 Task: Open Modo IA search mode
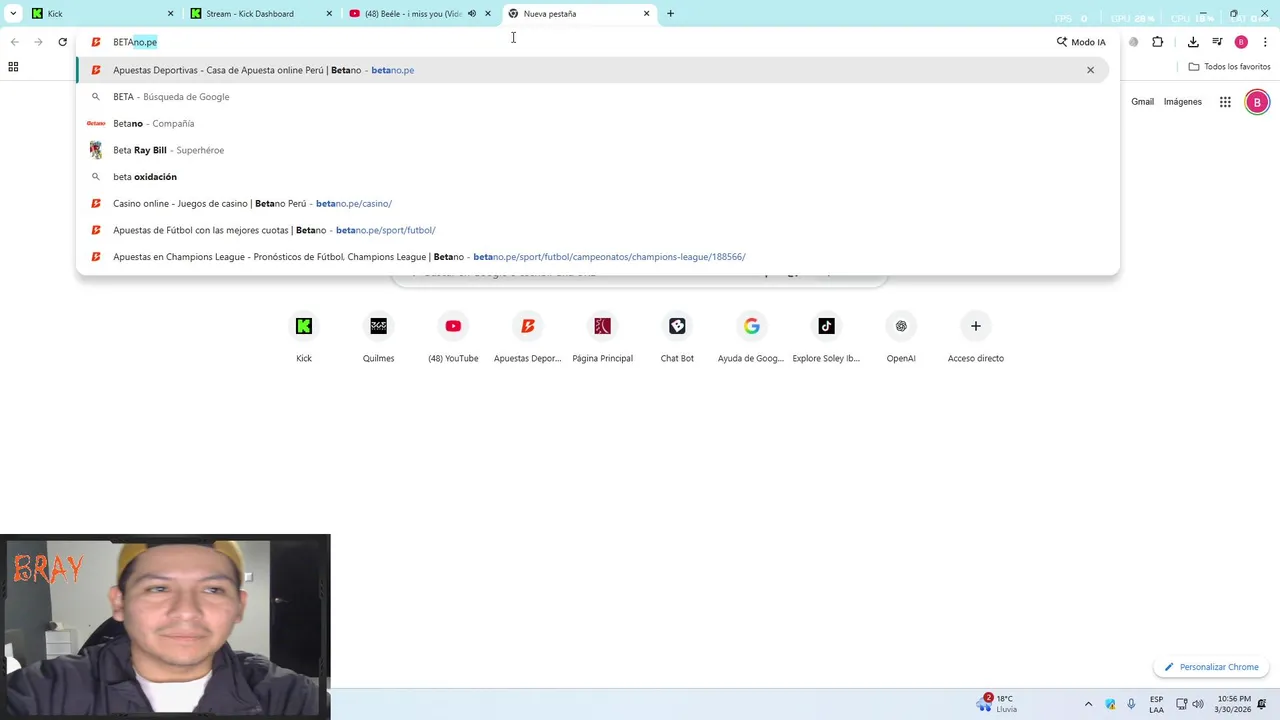[x=1081, y=42]
